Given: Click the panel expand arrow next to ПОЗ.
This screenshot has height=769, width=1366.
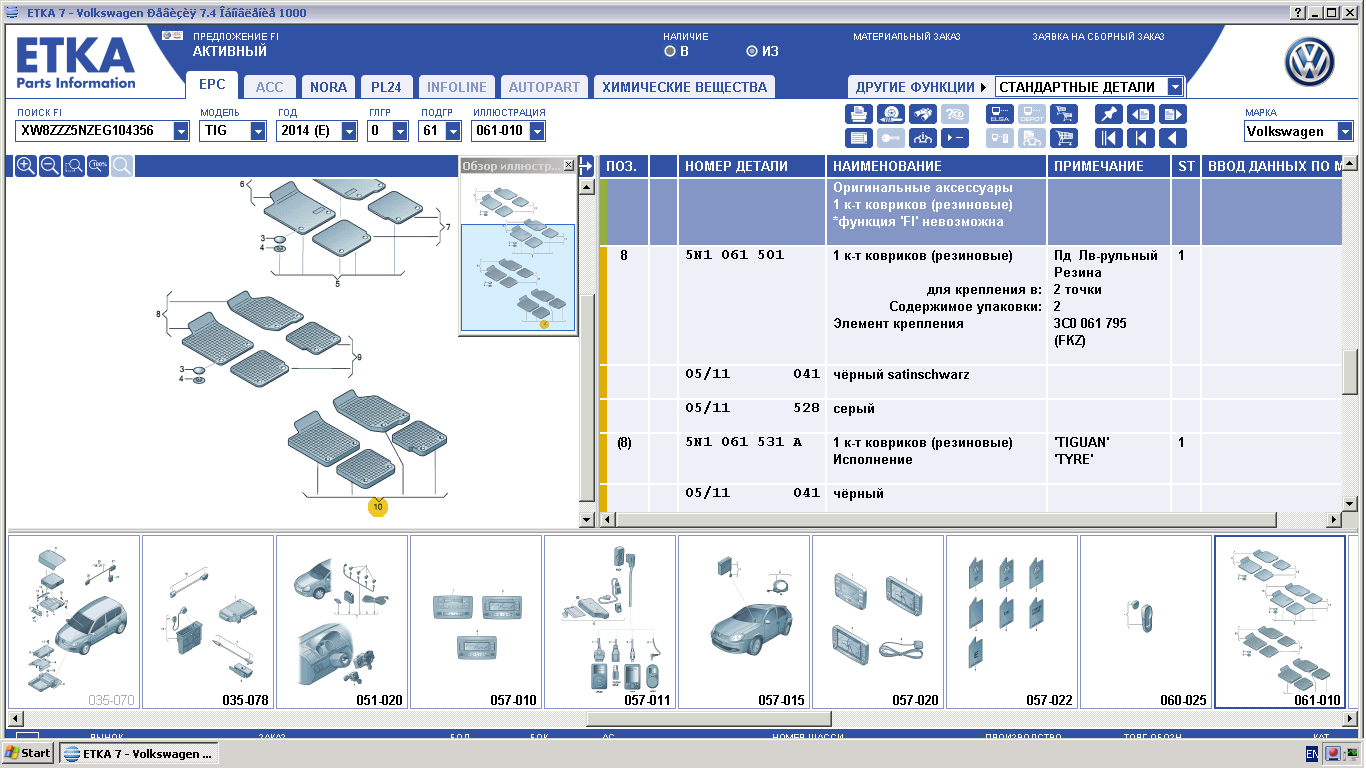Looking at the screenshot, I should (587, 166).
